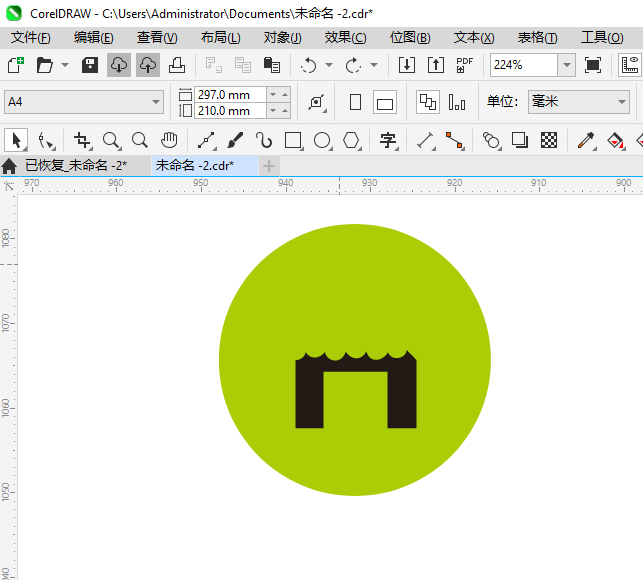Select the Pan hand tool
The image size is (643, 580).
pos(169,140)
